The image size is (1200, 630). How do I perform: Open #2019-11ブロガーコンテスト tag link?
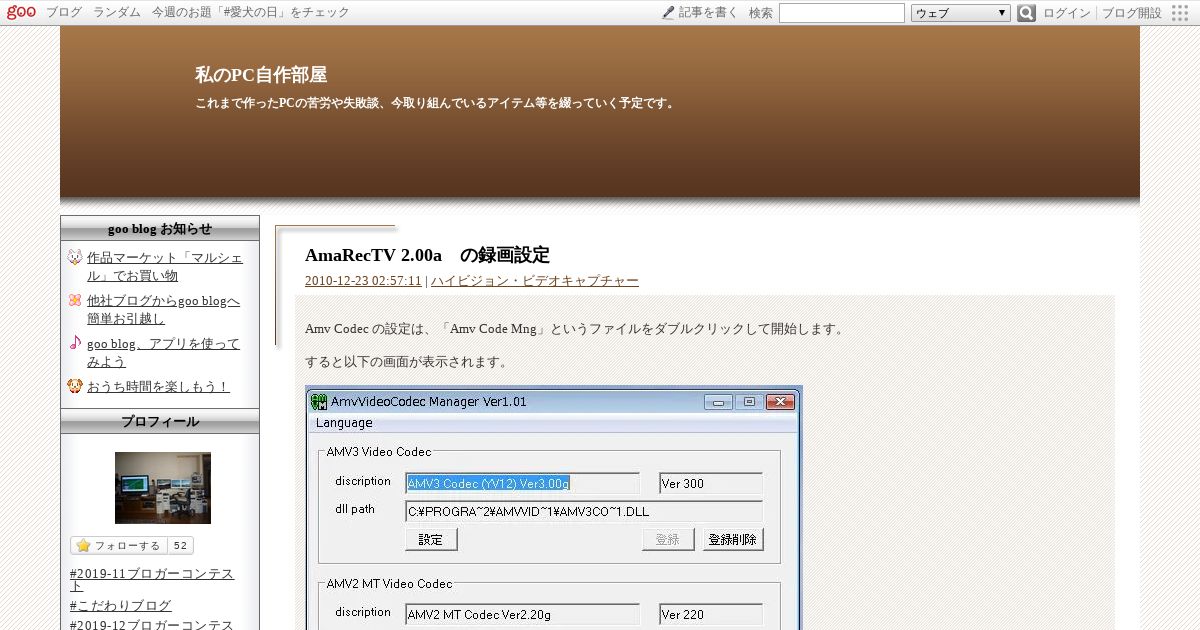click(x=152, y=580)
